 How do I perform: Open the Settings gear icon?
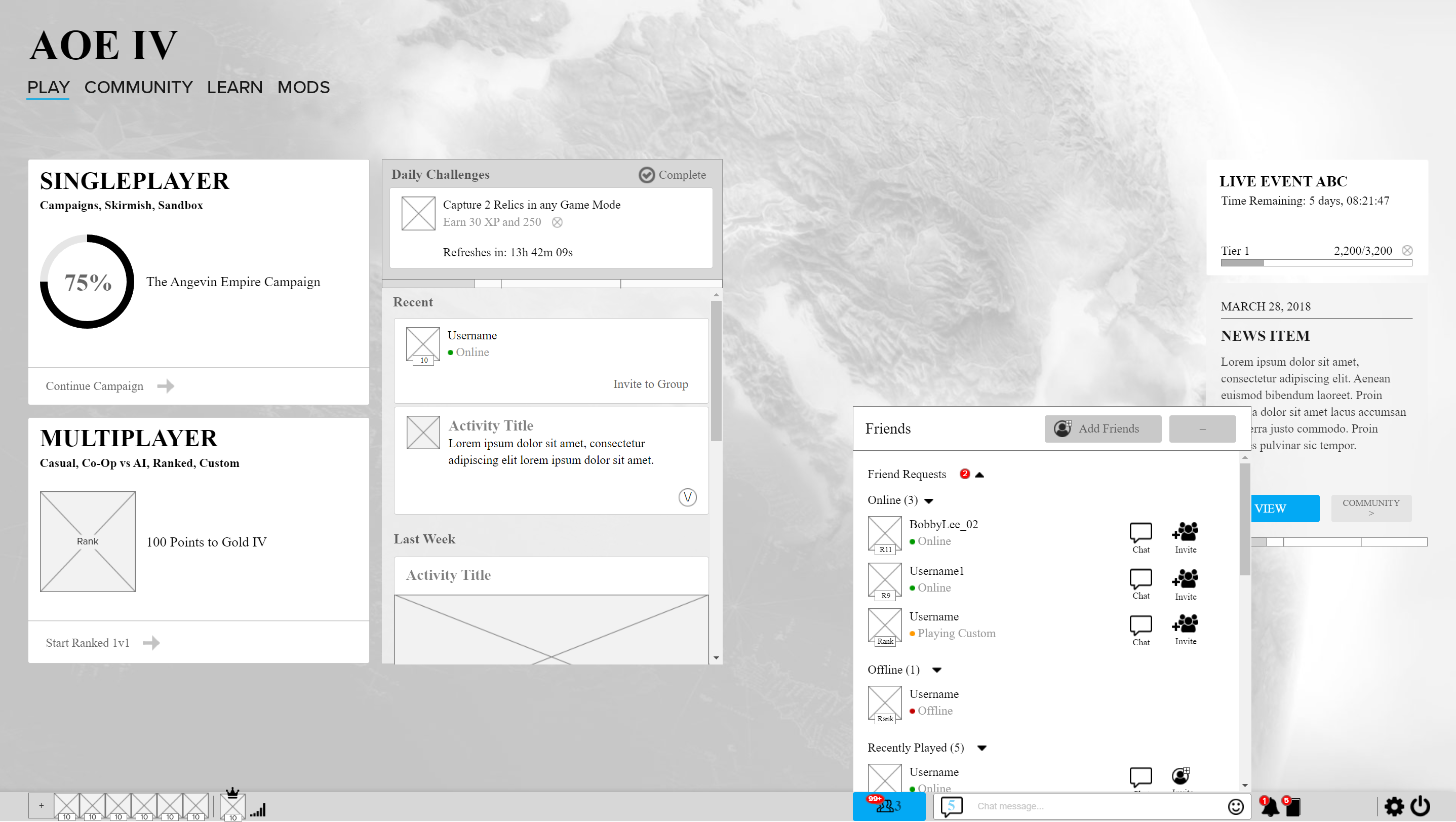pyautogui.click(x=1395, y=806)
